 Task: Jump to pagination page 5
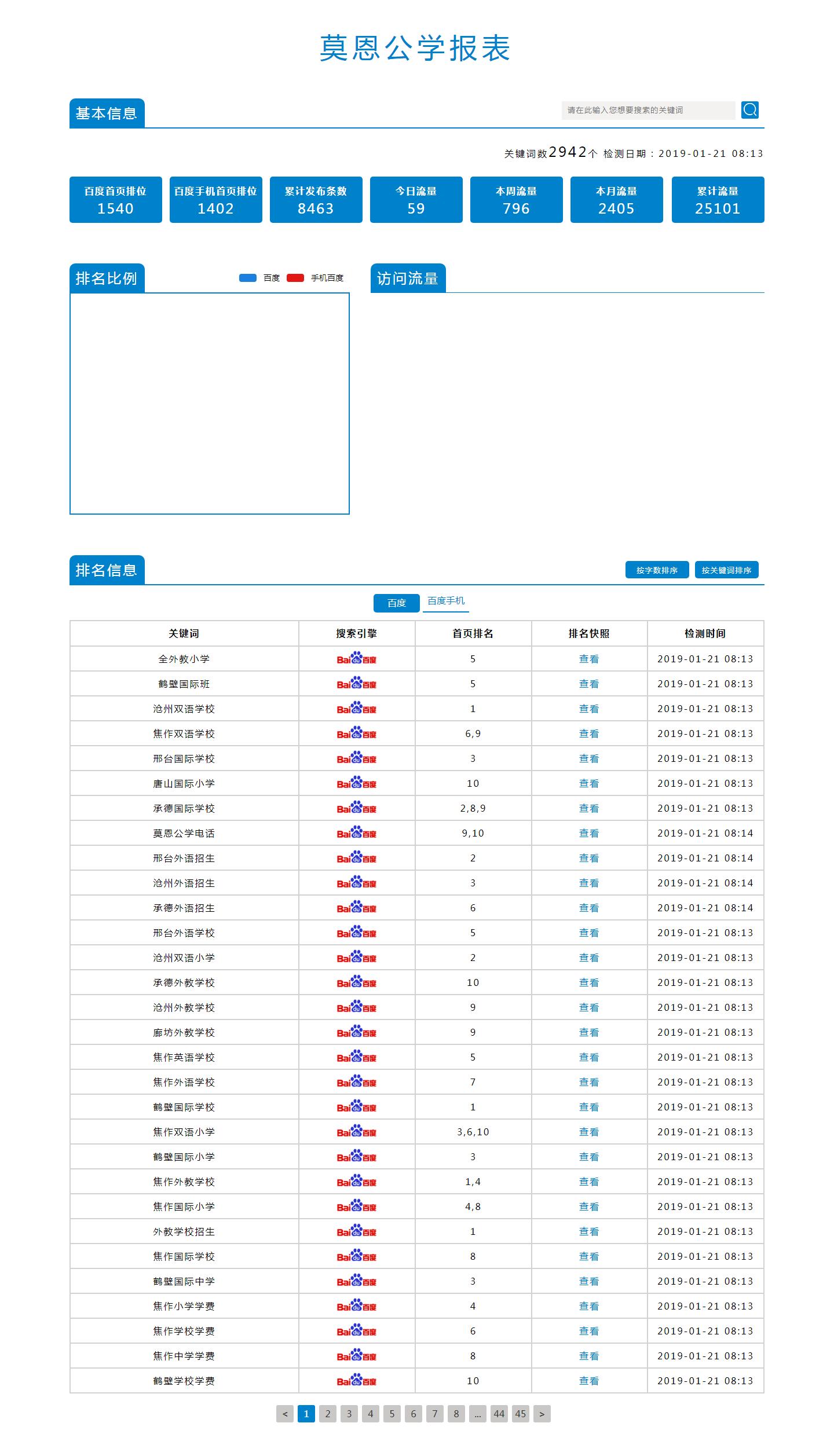(x=392, y=1414)
